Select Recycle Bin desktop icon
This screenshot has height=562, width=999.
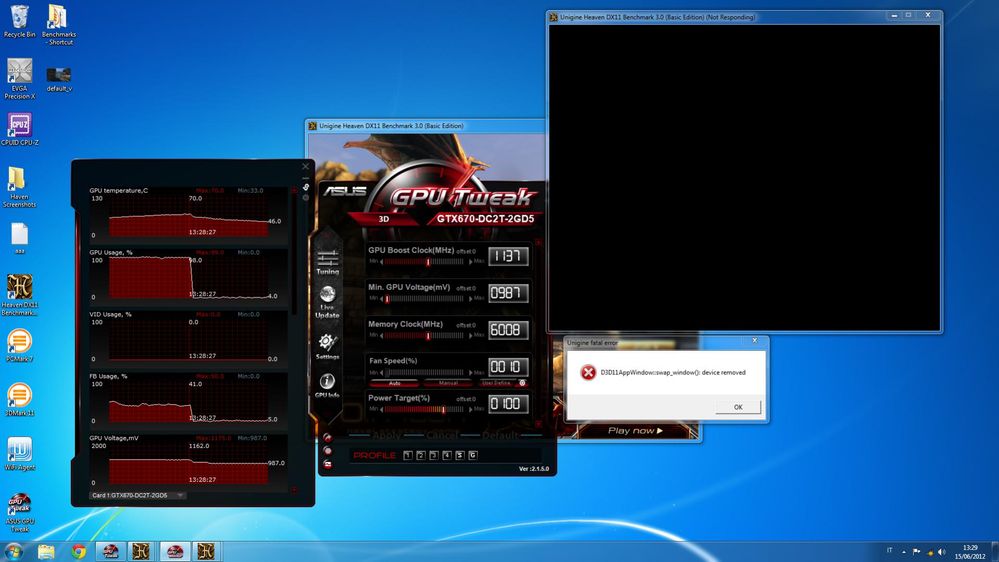pyautogui.click(x=19, y=22)
